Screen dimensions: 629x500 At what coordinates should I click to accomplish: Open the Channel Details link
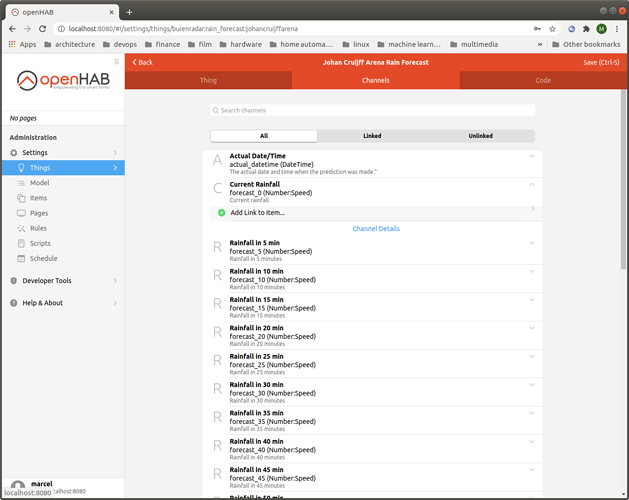[x=376, y=229]
